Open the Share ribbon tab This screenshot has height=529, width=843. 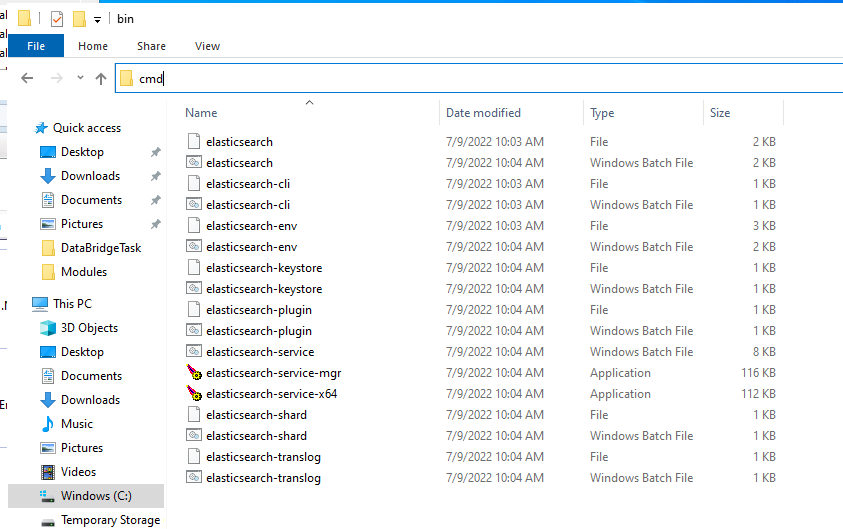pyautogui.click(x=151, y=46)
